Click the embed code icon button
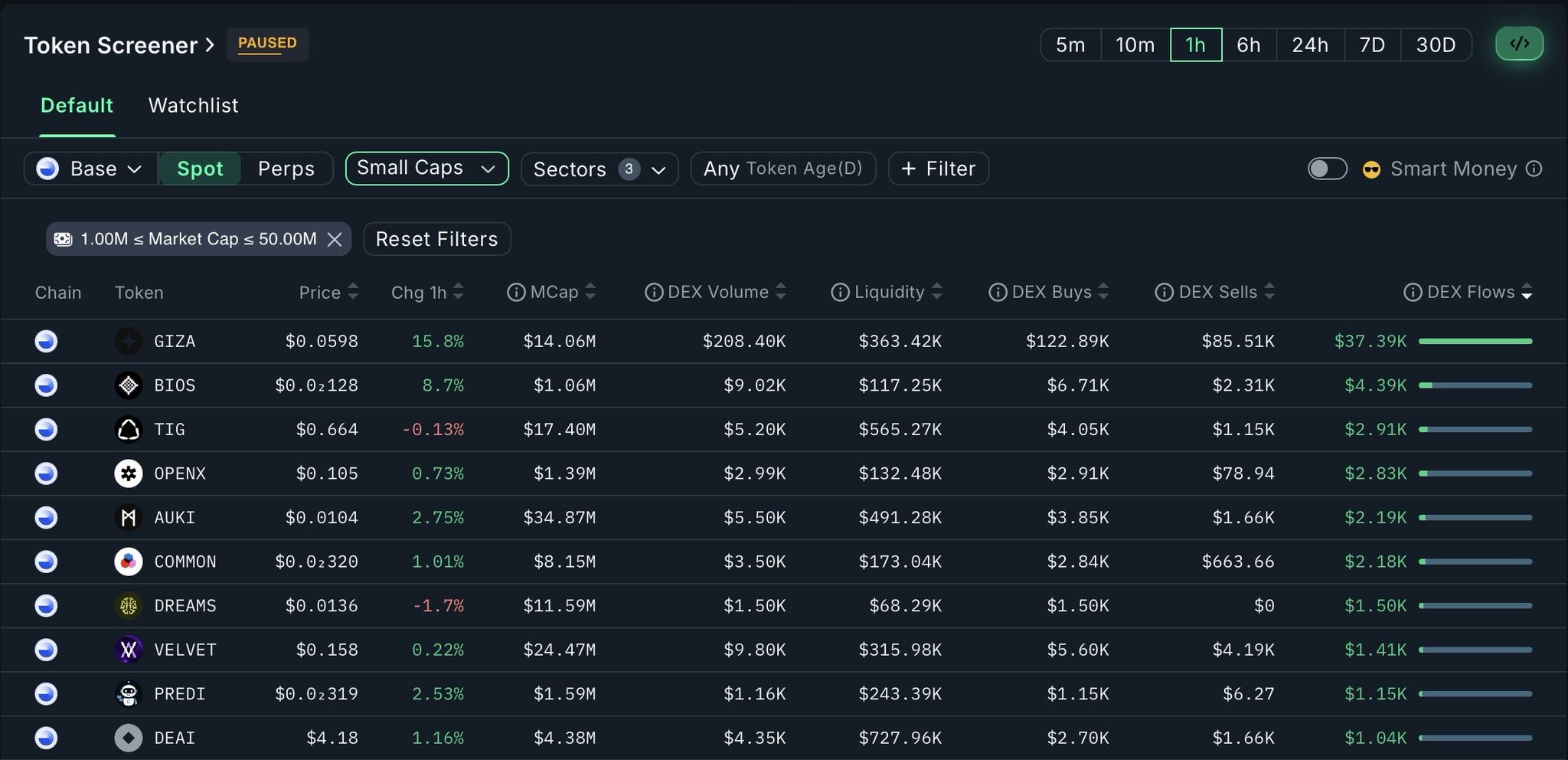The width and height of the screenshot is (1568, 760). 1519,44
